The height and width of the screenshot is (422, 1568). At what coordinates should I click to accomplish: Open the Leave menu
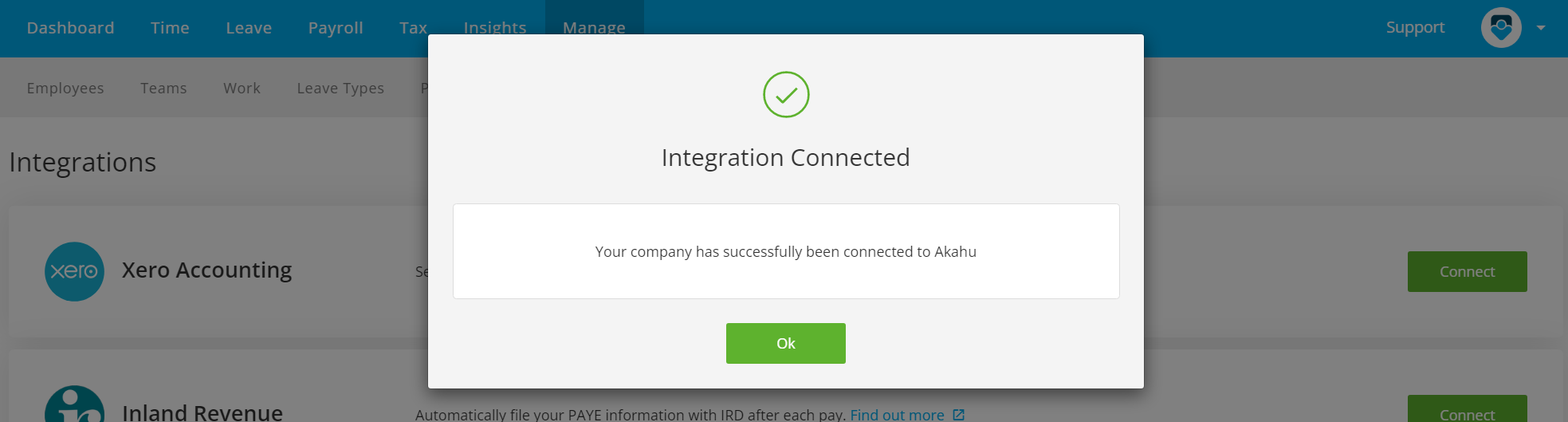click(x=249, y=28)
